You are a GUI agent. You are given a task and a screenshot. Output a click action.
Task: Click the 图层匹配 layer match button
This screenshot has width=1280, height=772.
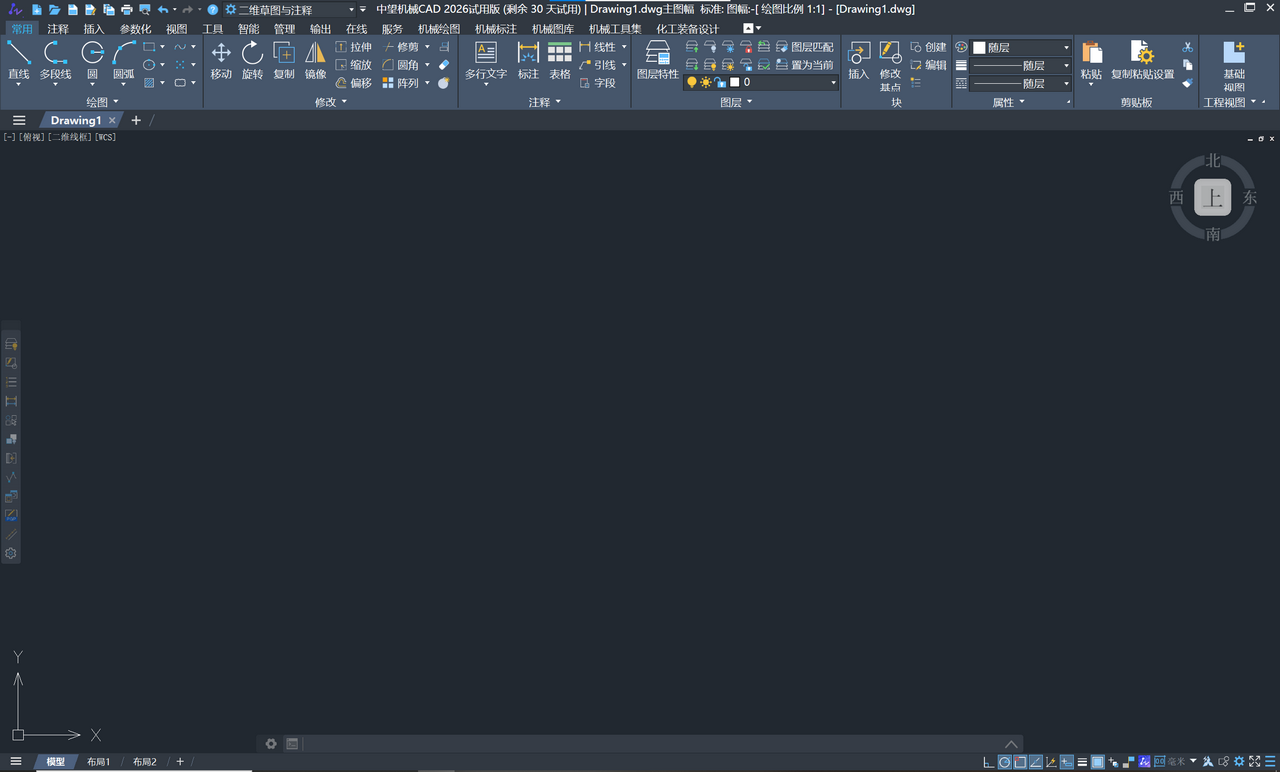coord(805,47)
